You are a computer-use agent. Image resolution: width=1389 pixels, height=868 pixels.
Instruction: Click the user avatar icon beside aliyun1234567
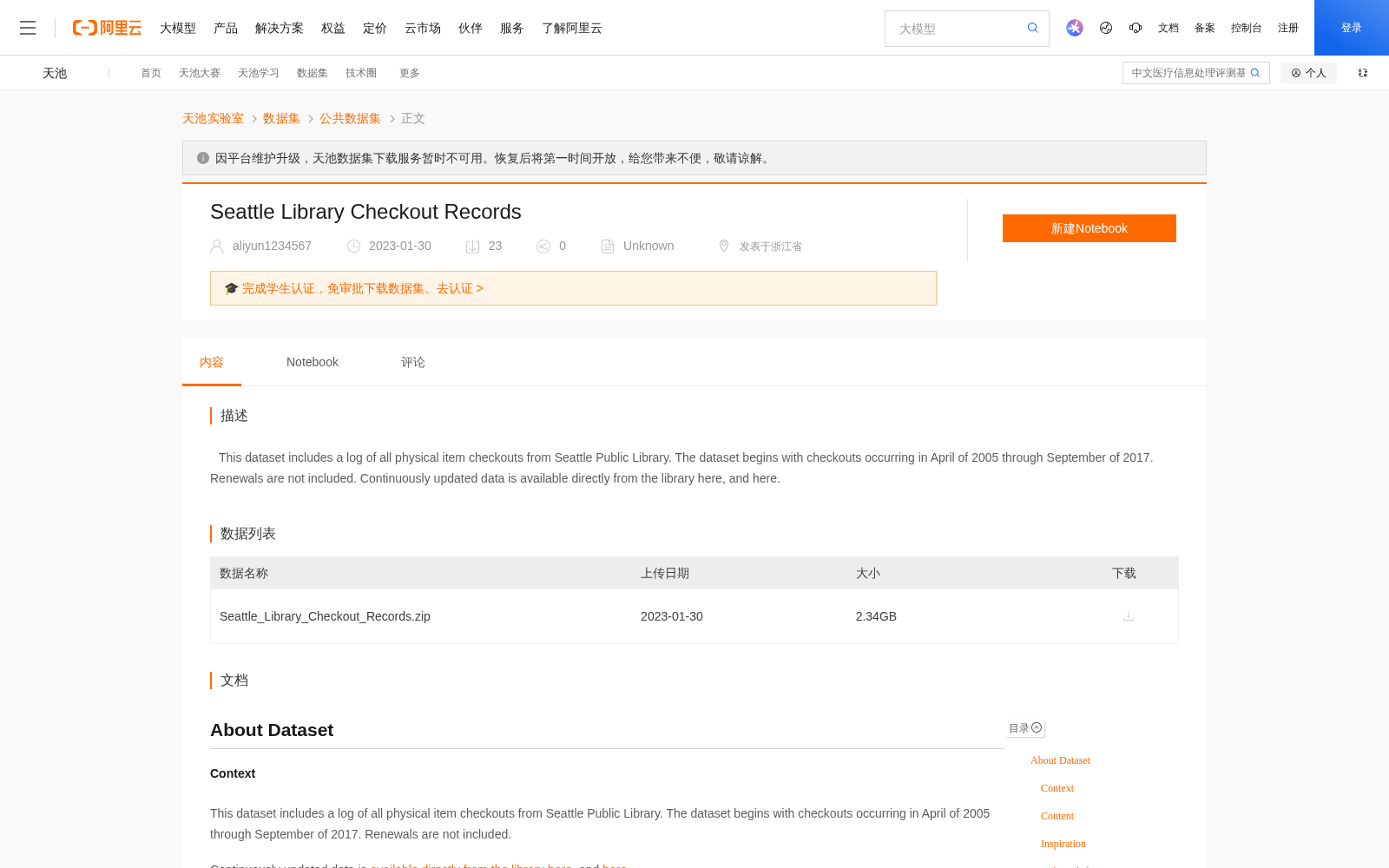217,247
